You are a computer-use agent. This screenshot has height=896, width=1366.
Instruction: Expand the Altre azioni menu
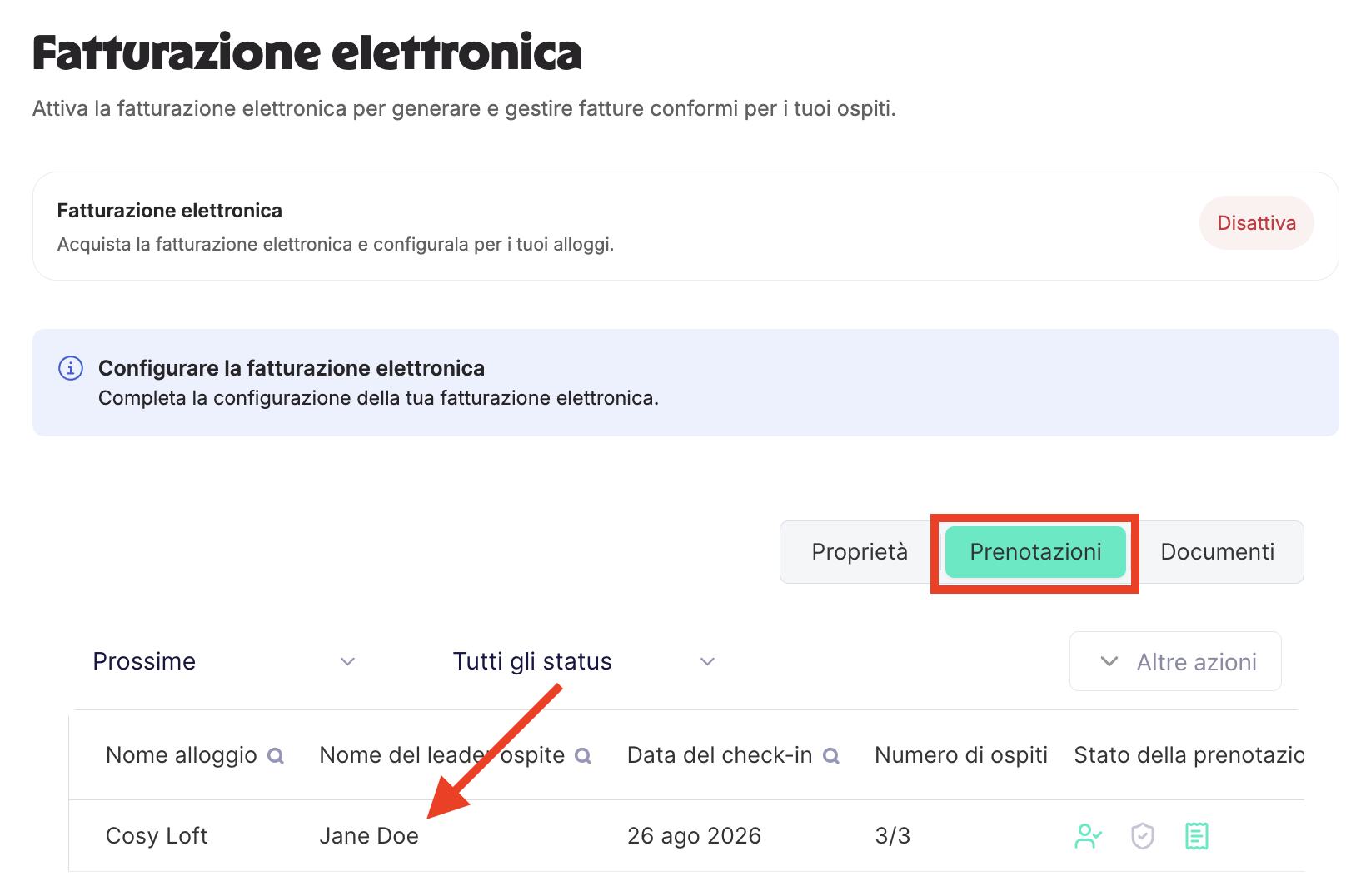(1175, 662)
